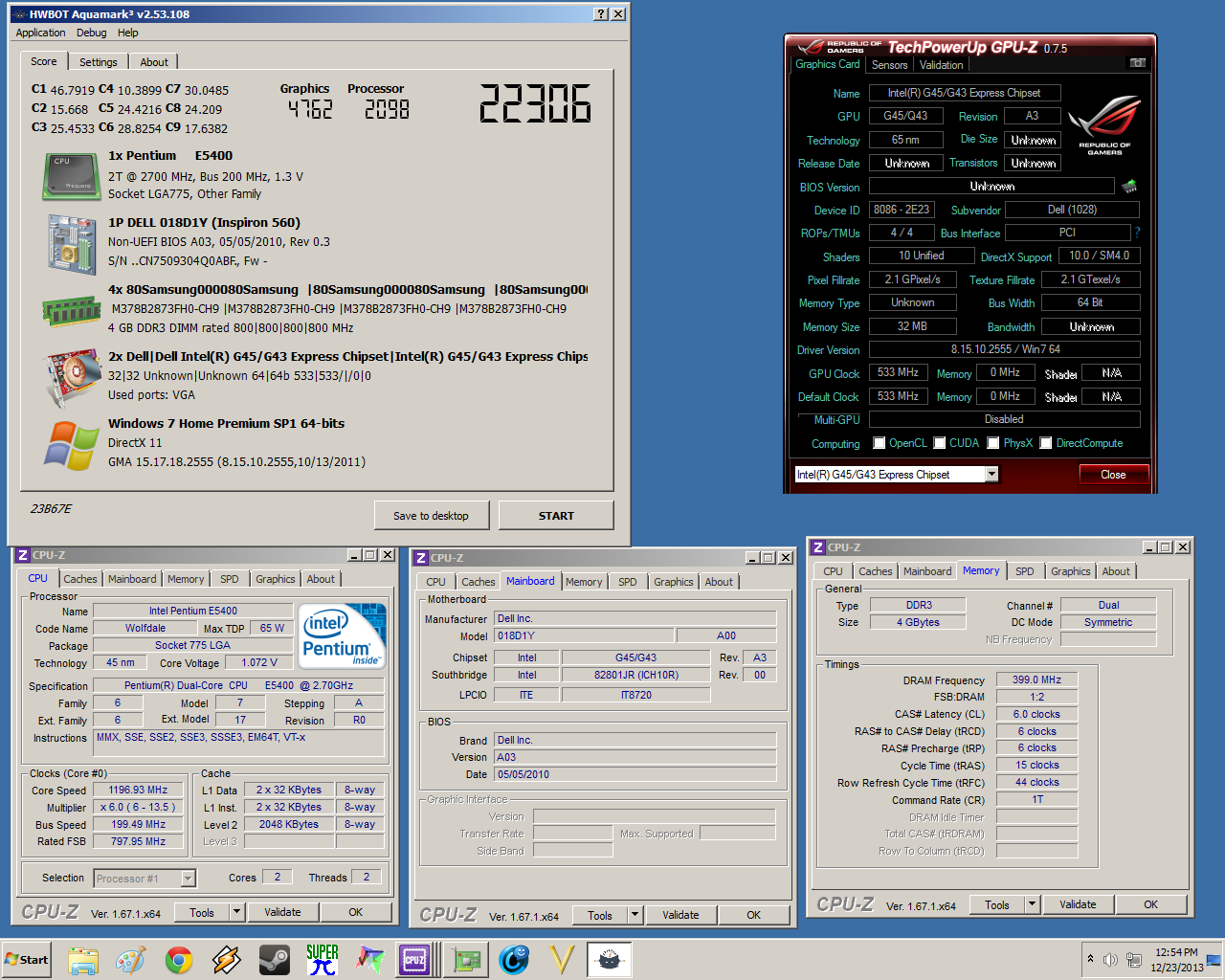
Task: Open the Winamp taskbar icon
Action: click(227, 960)
